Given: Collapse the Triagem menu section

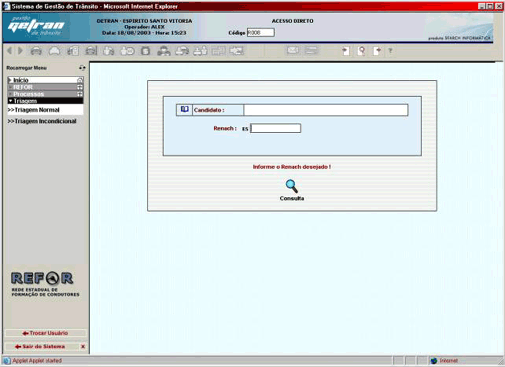Looking at the screenshot, I should pos(45,101).
